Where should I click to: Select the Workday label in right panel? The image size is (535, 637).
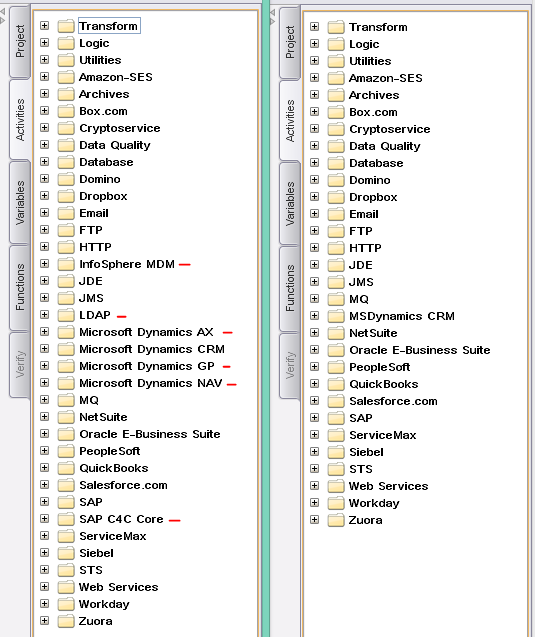(374, 503)
